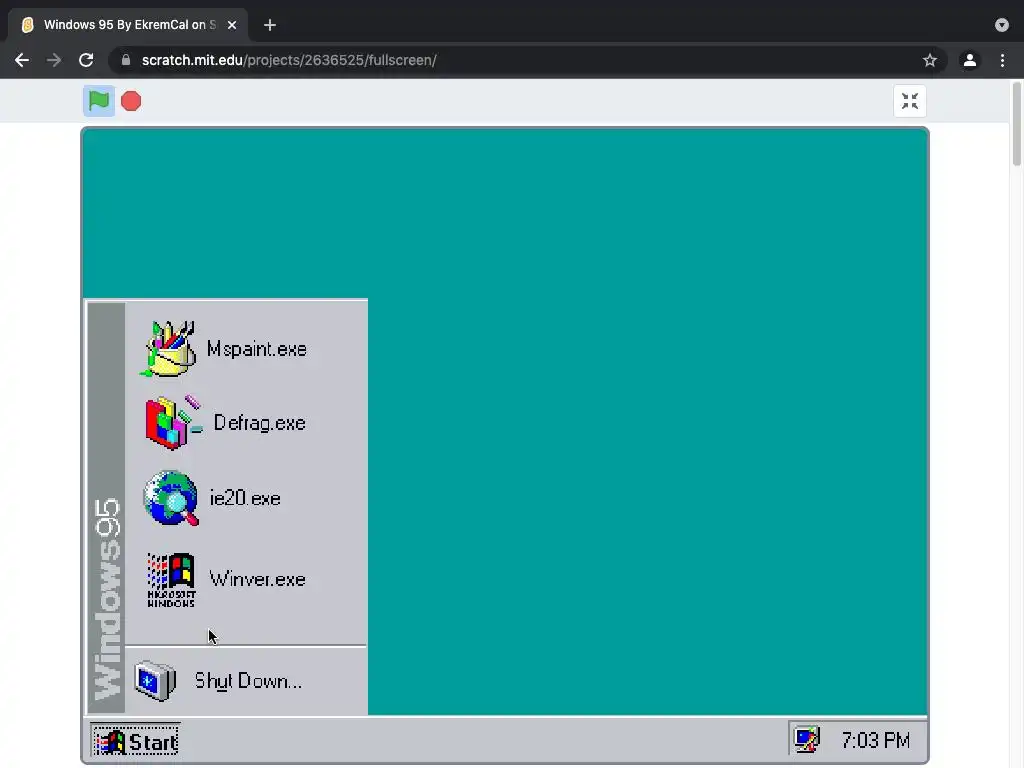The width and height of the screenshot is (1024, 768).
Task: Click the green flag to run project
Action: click(99, 101)
